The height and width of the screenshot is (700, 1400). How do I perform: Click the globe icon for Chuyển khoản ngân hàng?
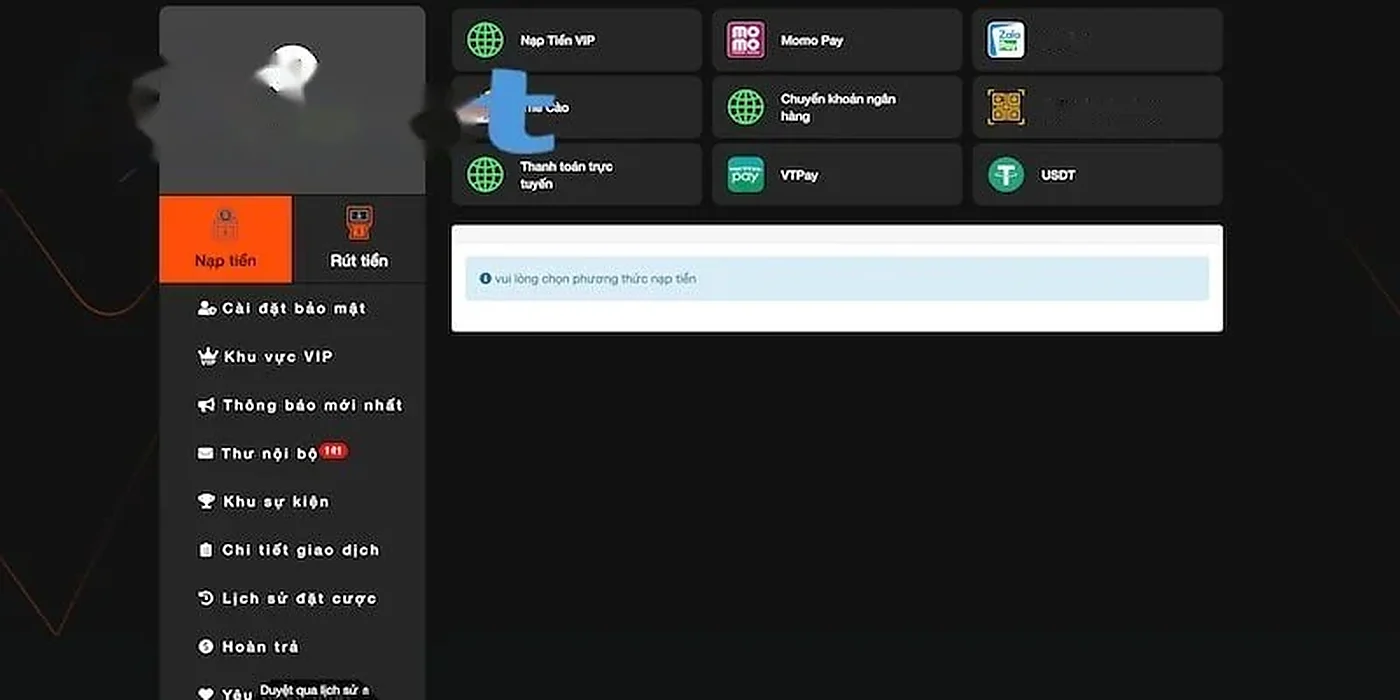[x=746, y=107]
